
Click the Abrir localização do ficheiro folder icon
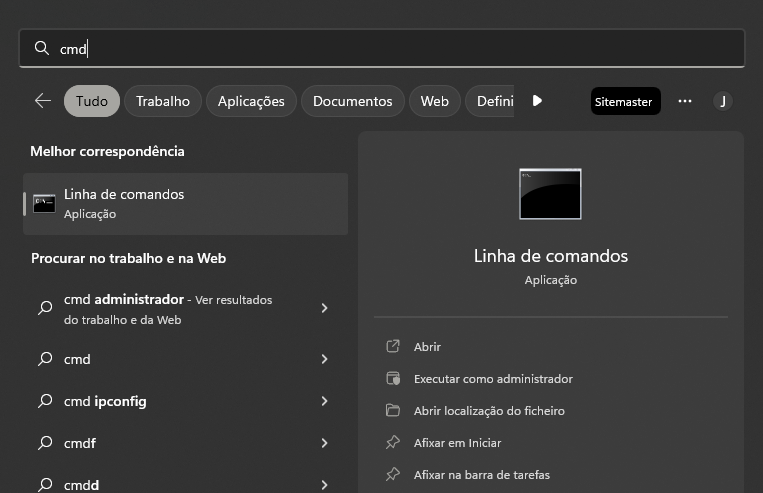tap(393, 411)
